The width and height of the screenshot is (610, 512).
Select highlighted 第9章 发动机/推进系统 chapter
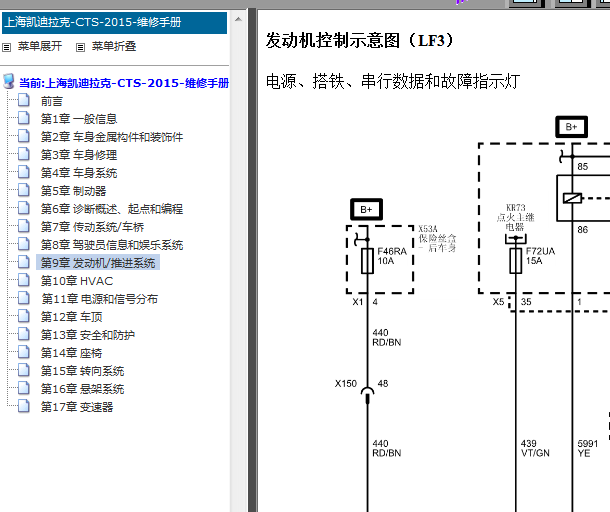(98, 263)
